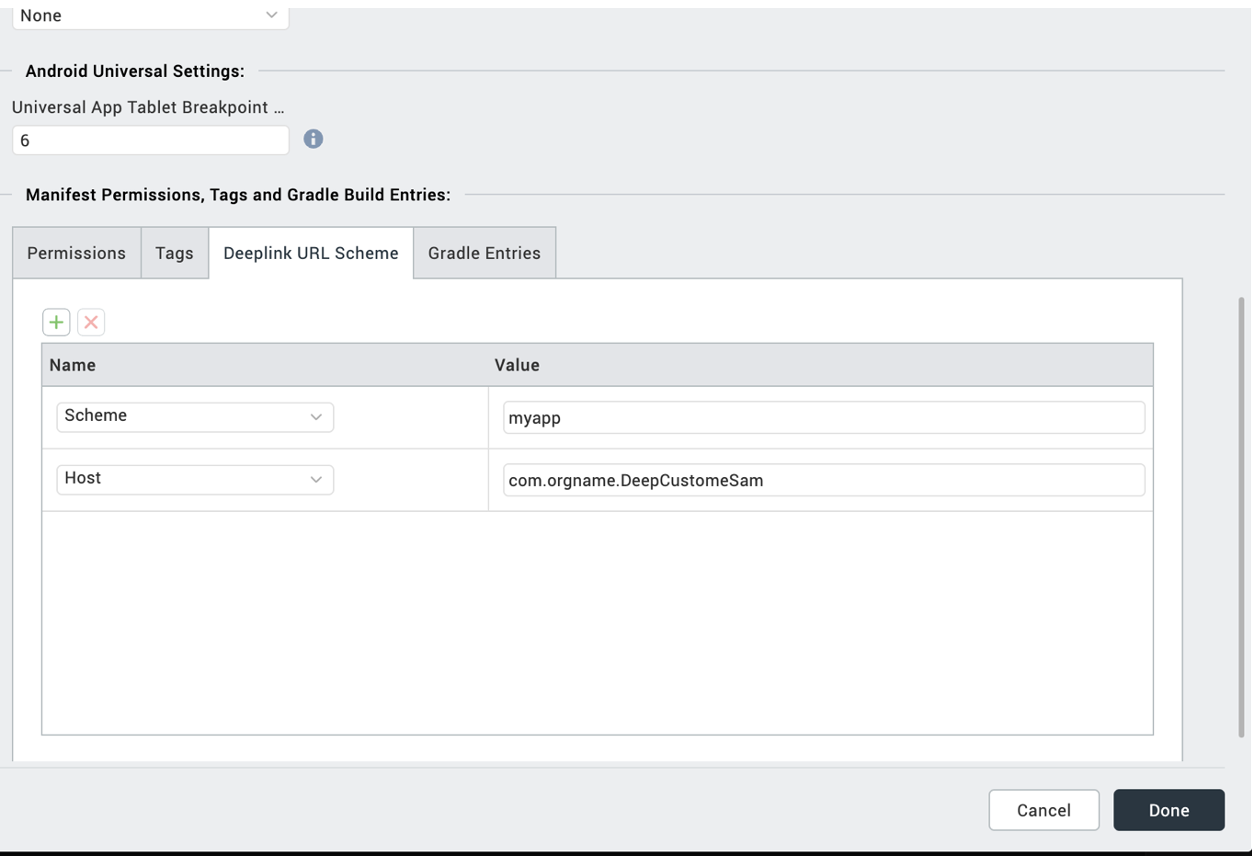Focus the myapp scheme value field
This screenshot has height=866, width=1252.
pos(823,418)
